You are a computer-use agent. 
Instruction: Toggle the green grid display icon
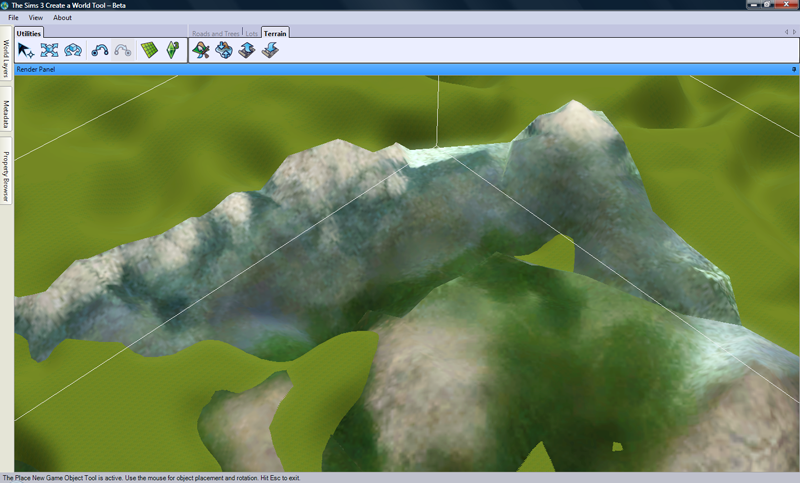pos(149,50)
